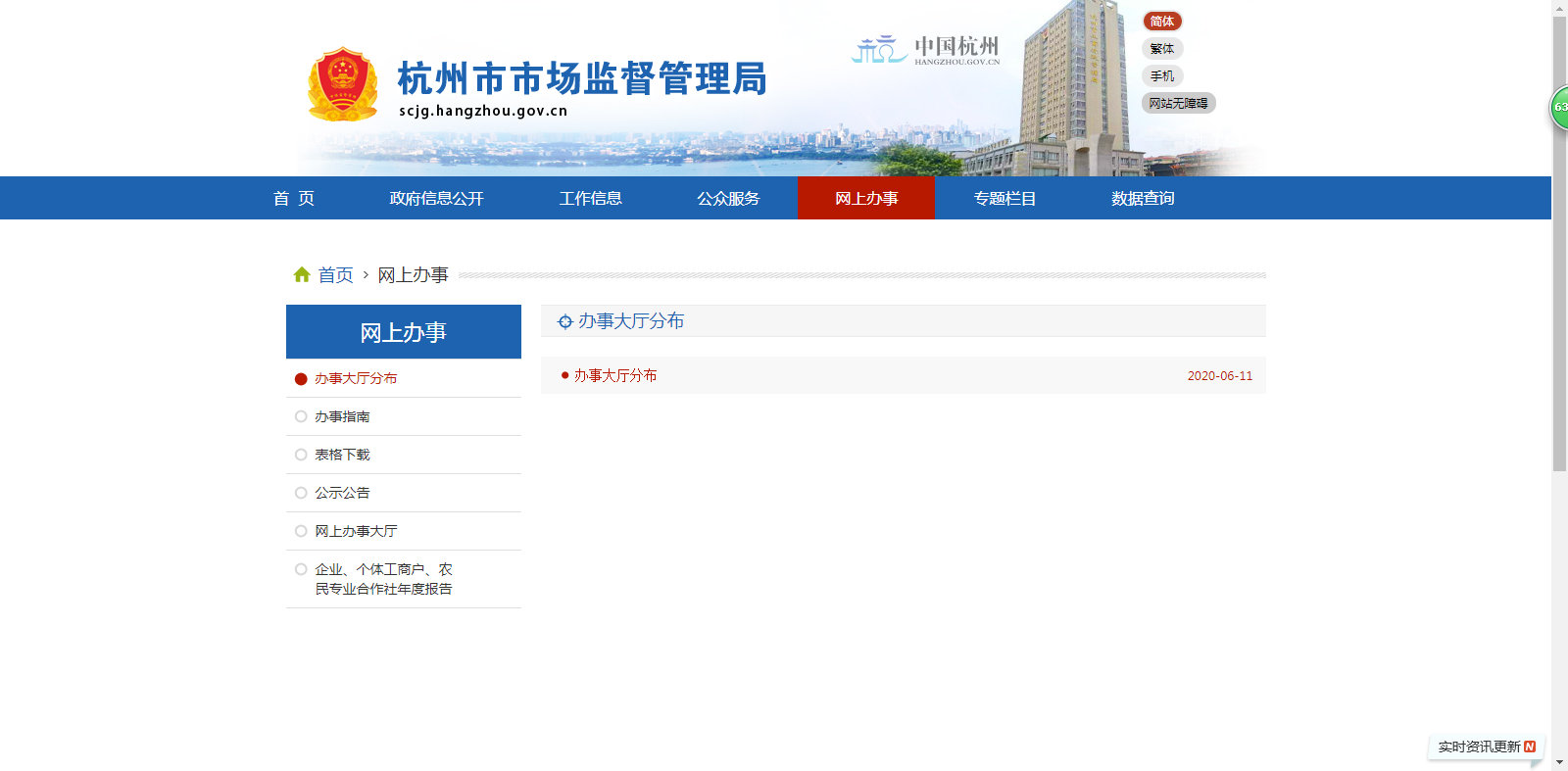
Task: Click the green floating badge icon
Action: [1558, 108]
